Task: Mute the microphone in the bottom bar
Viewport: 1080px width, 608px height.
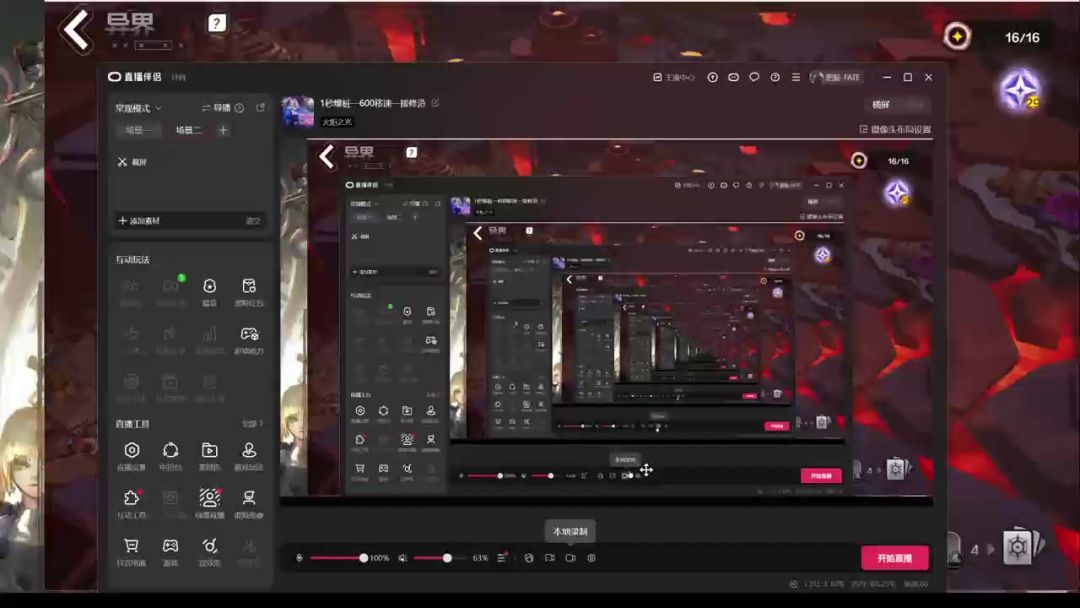Action: point(299,558)
